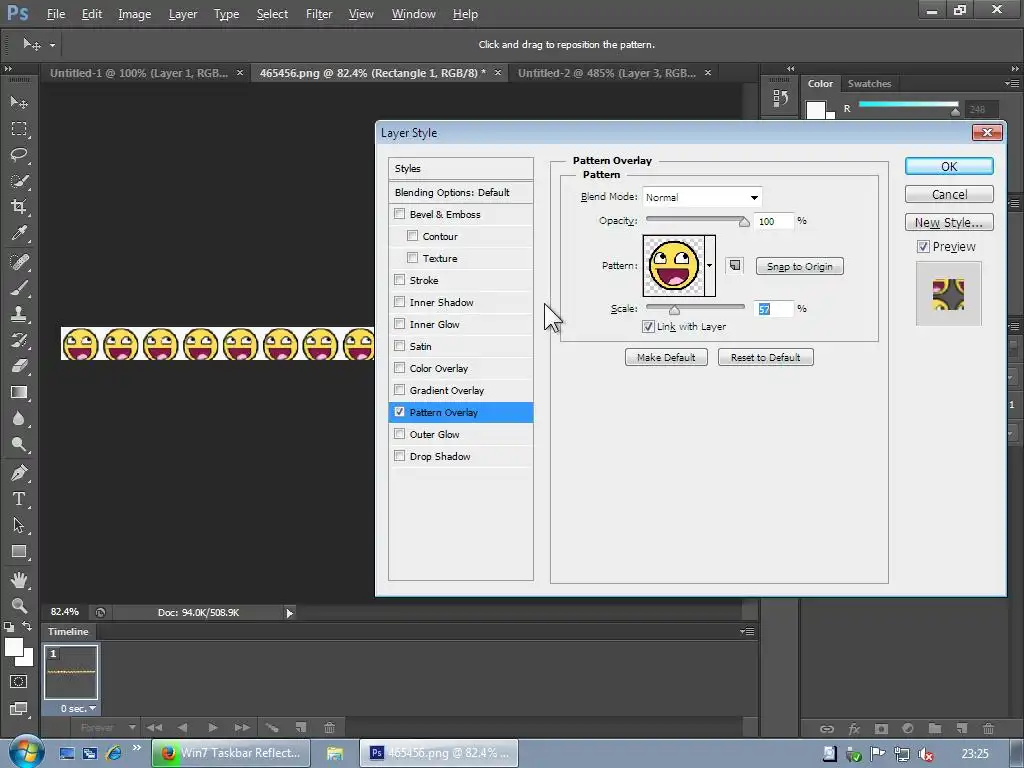Toggle Quick Mask mode icon

click(x=18, y=682)
